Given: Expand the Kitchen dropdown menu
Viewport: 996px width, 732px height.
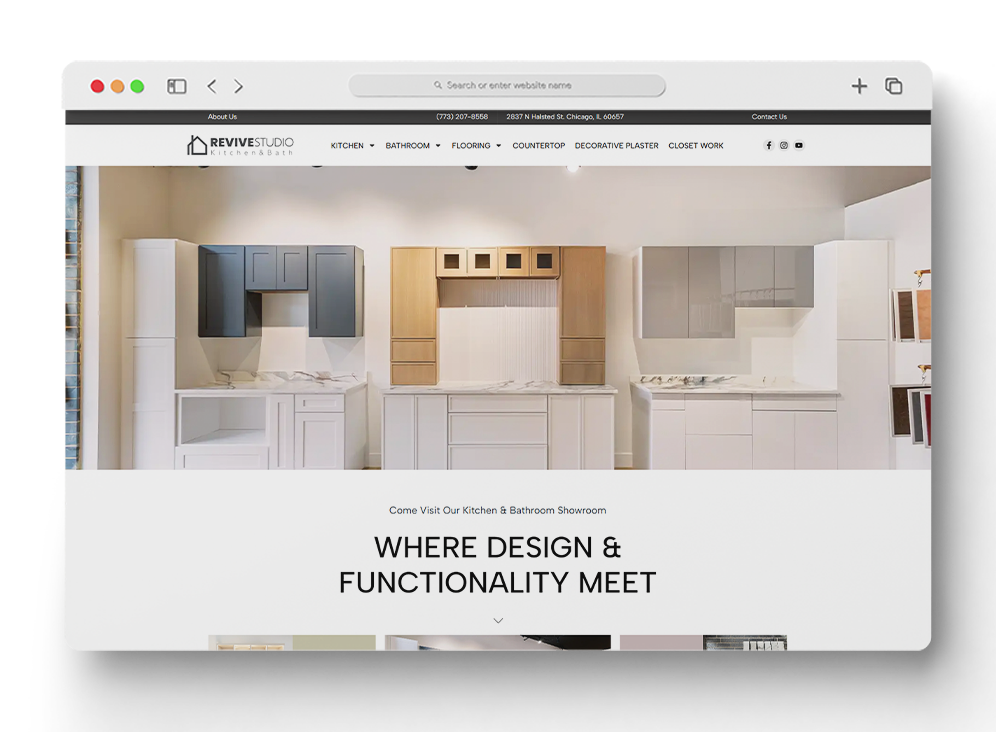Looking at the screenshot, I should tap(352, 146).
